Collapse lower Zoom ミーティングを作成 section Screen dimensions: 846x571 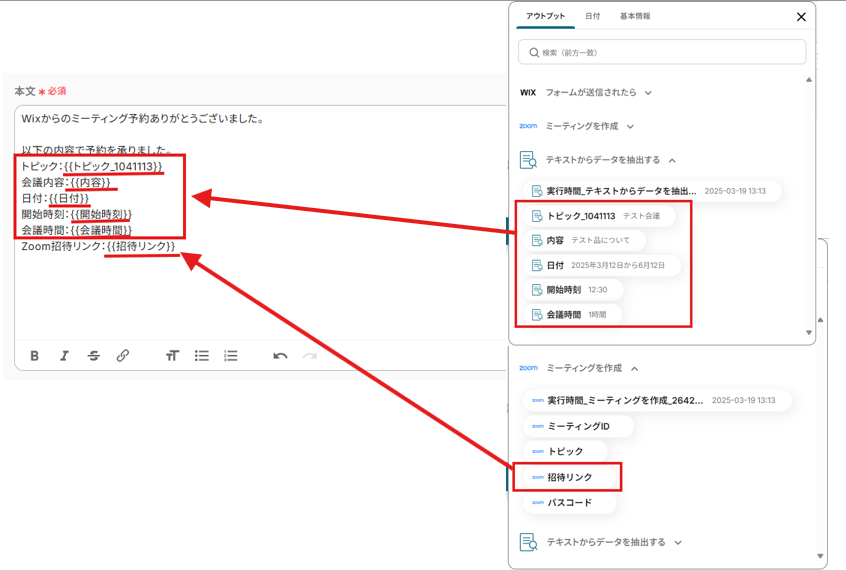(579, 368)
